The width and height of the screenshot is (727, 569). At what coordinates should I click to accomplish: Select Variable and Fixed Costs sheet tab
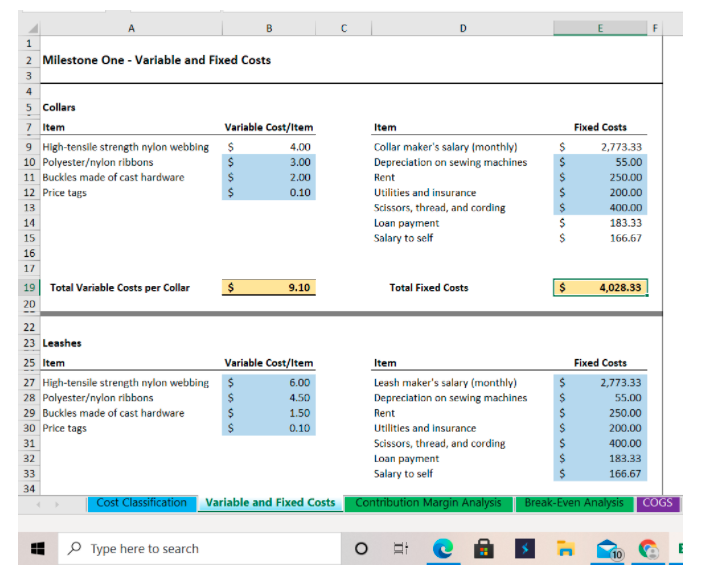coord(270,503)
